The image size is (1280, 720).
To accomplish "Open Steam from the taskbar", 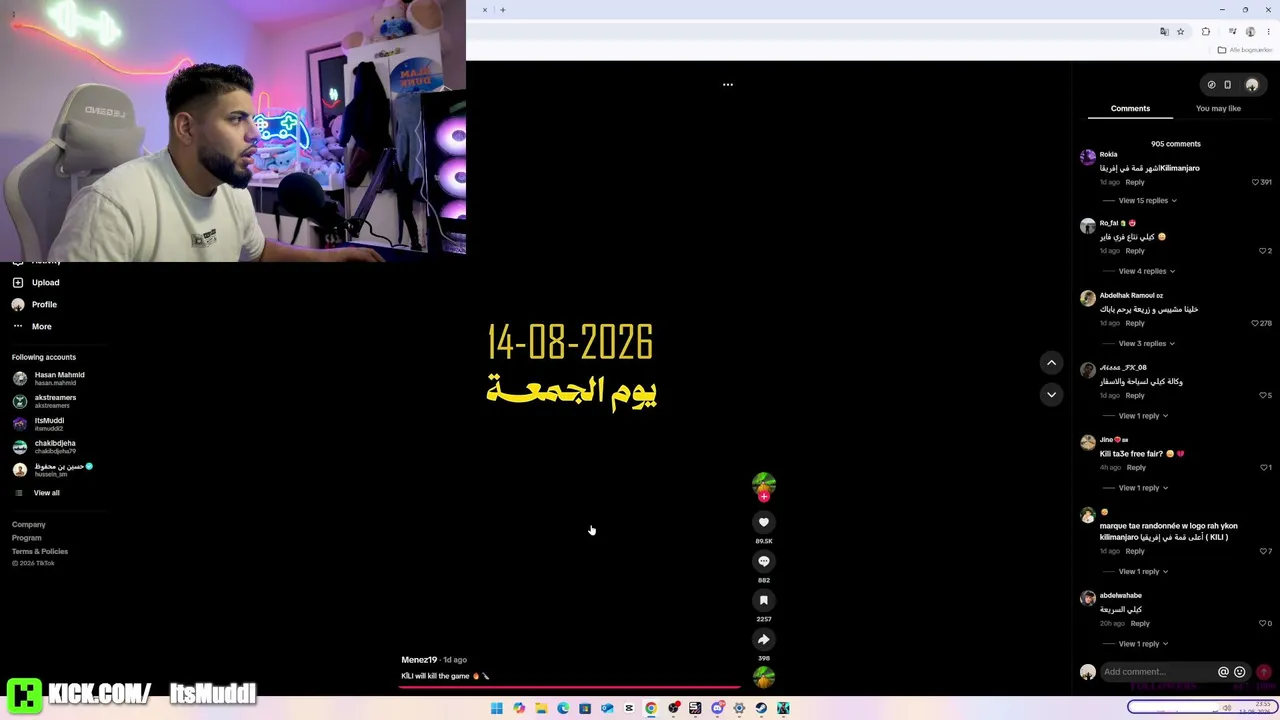I will pyautogui.click(x=761, y=708).
